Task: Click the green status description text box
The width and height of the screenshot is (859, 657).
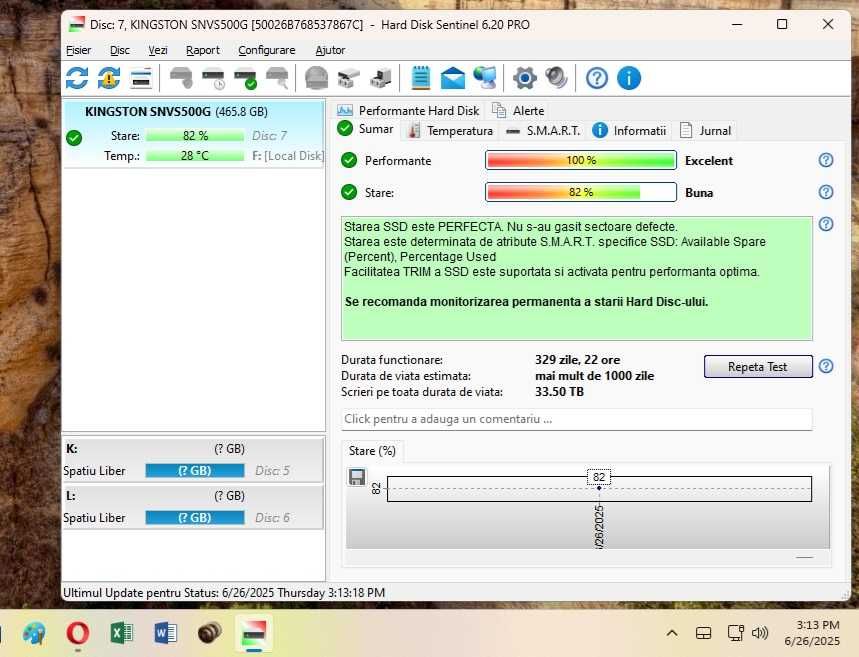Action: [576, 278]
